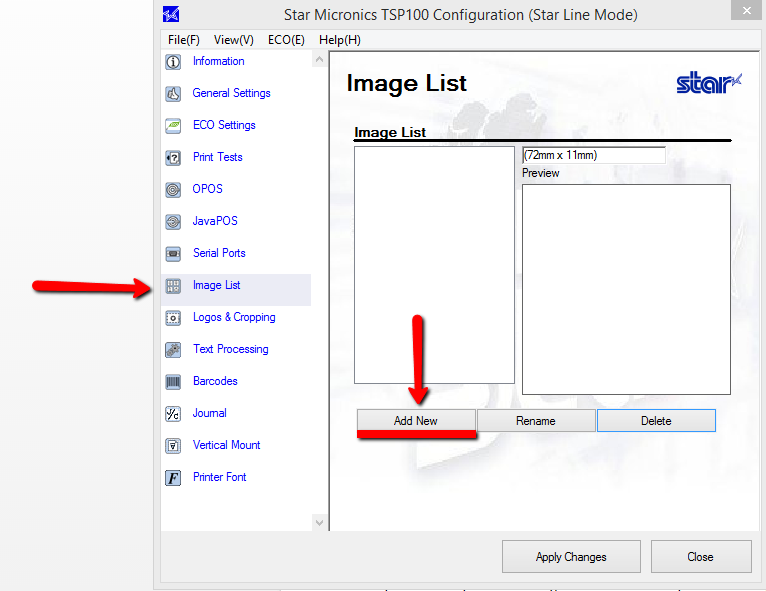Click the Logos & Cropping icon

[x=173, y=318]
